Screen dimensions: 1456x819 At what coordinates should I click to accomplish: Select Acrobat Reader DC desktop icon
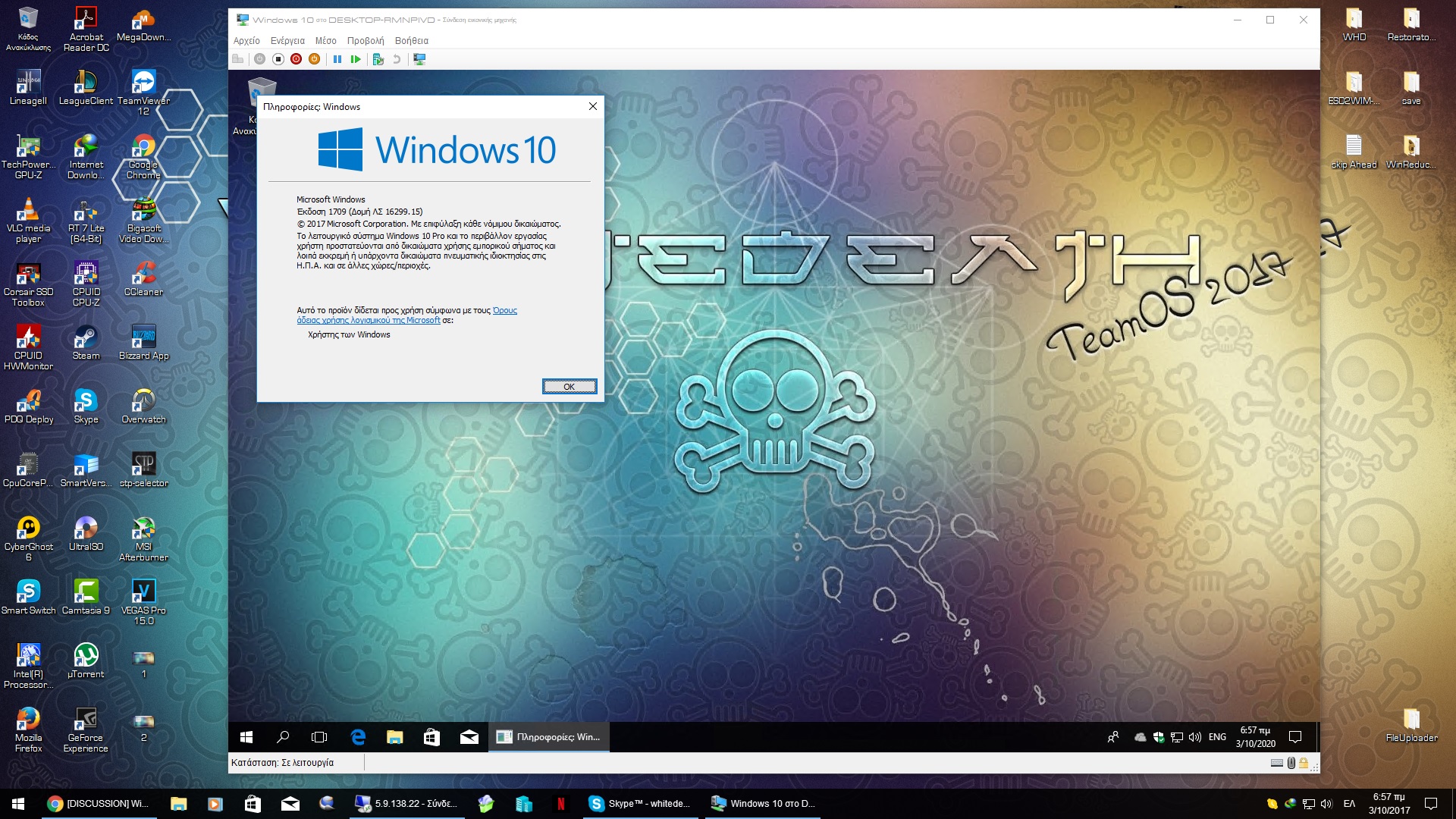tap(86, 30)
